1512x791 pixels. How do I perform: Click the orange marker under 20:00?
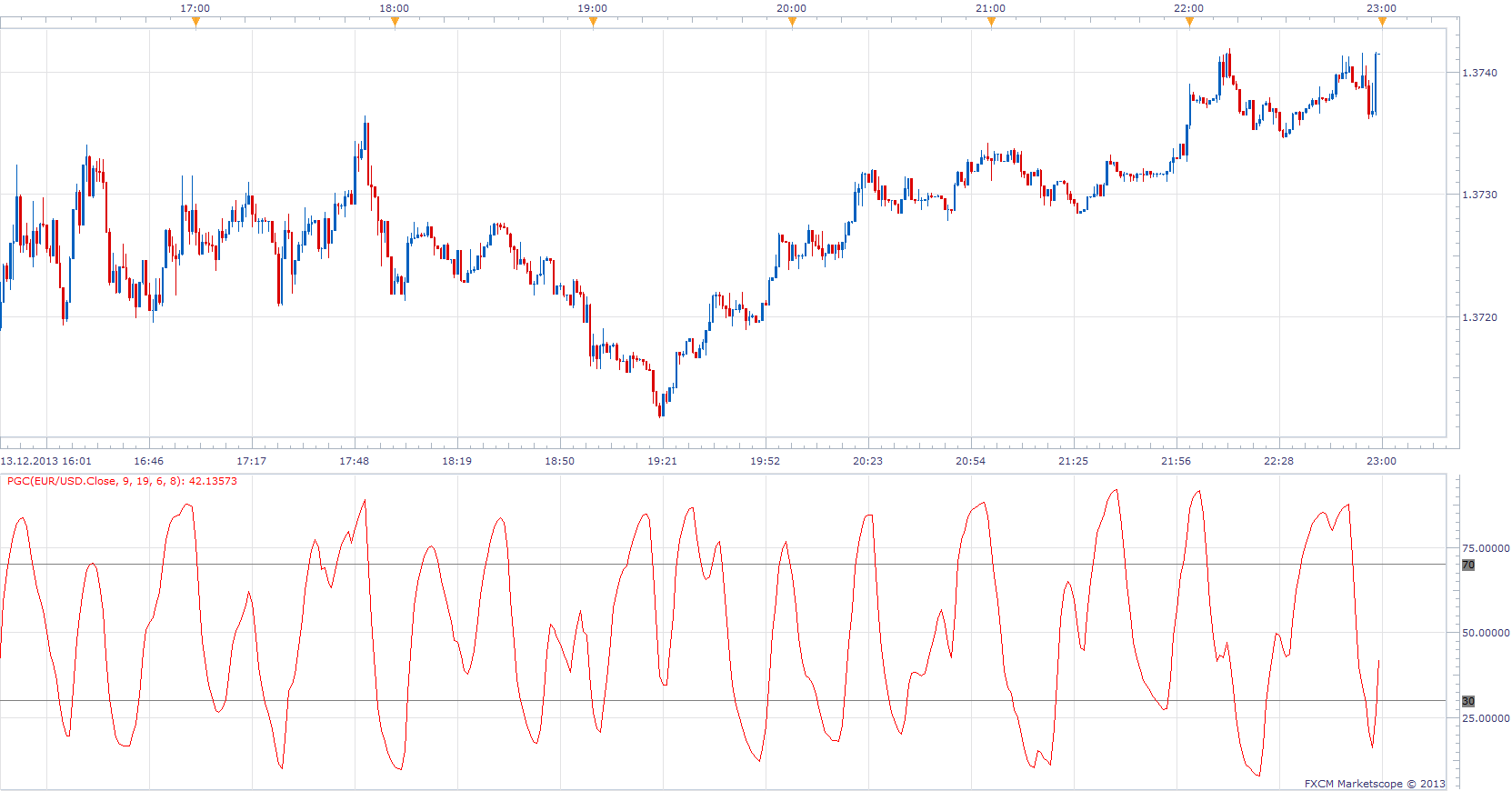(792, 22)
